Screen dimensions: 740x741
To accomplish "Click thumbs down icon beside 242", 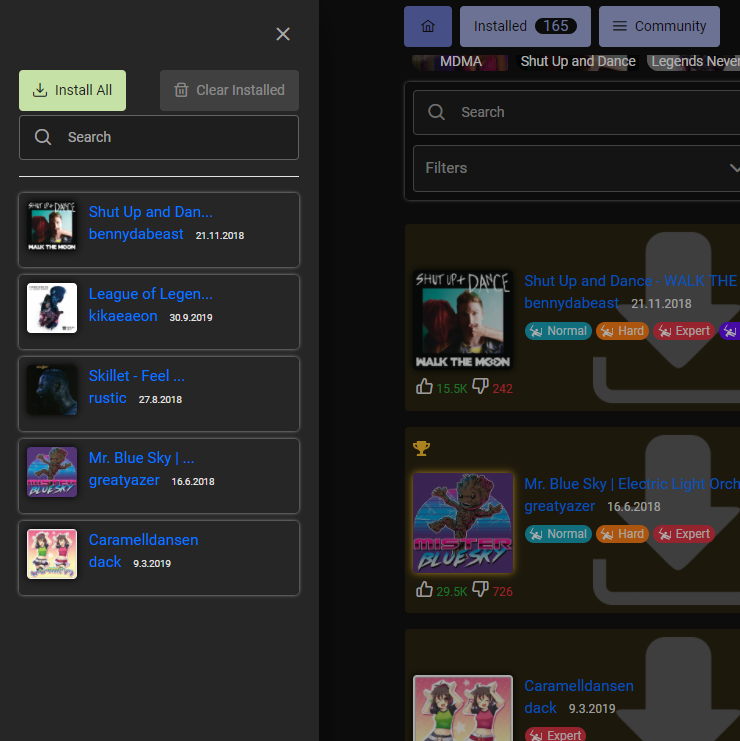I will tap(480, 387).
